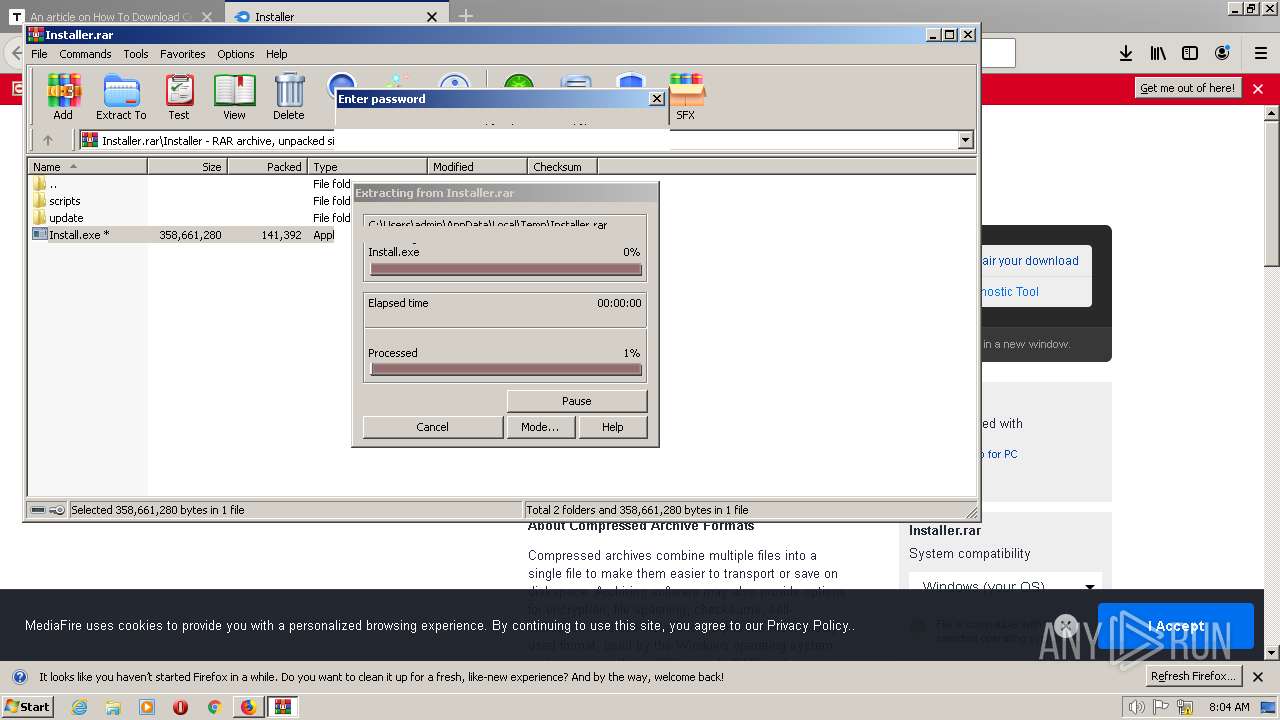
Task: Sort by the Name column header
Action: pos(88,167)
